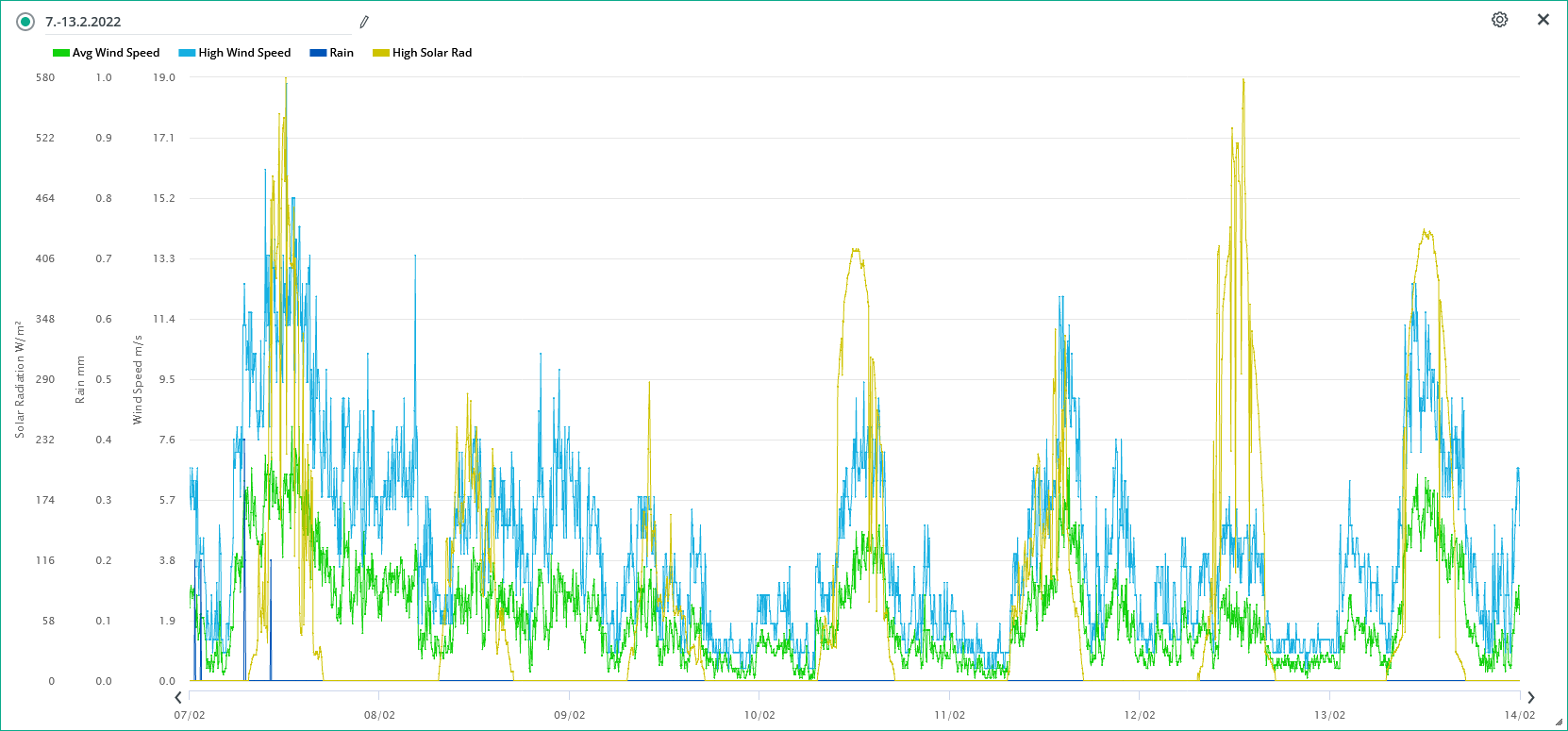Close the chart panel with the X
The width and height of the screenshot is (1568, 731).
click(1543, 20)
